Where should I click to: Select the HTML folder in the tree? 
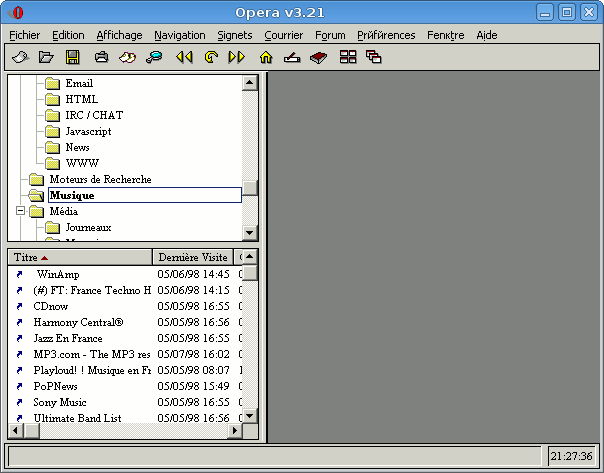click(82, 100)
